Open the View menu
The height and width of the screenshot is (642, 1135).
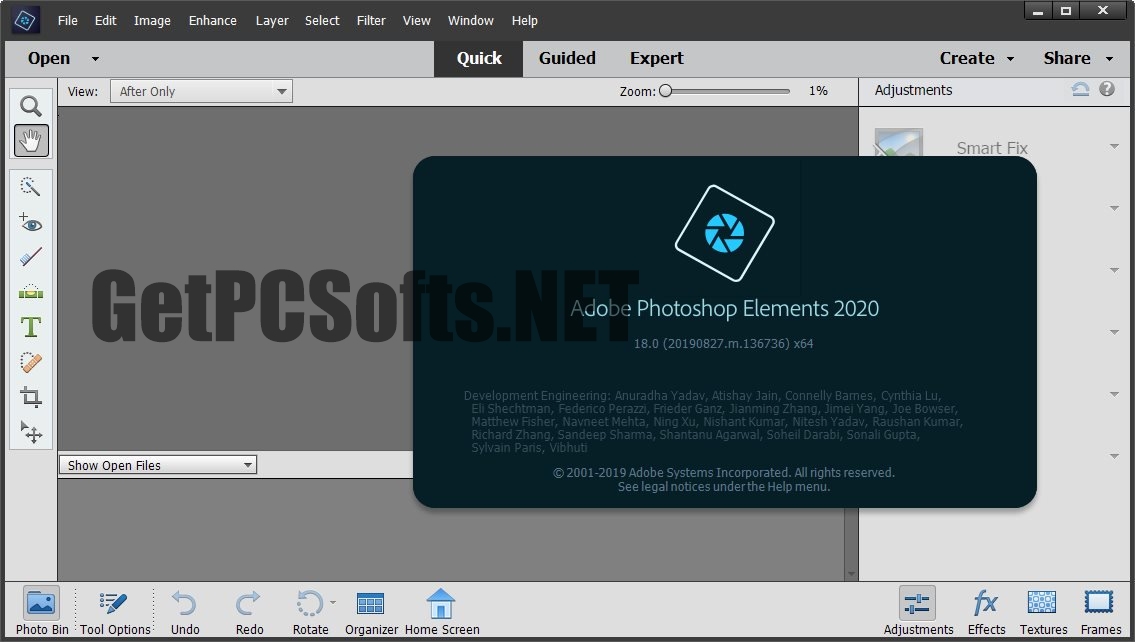click(416, 20)
